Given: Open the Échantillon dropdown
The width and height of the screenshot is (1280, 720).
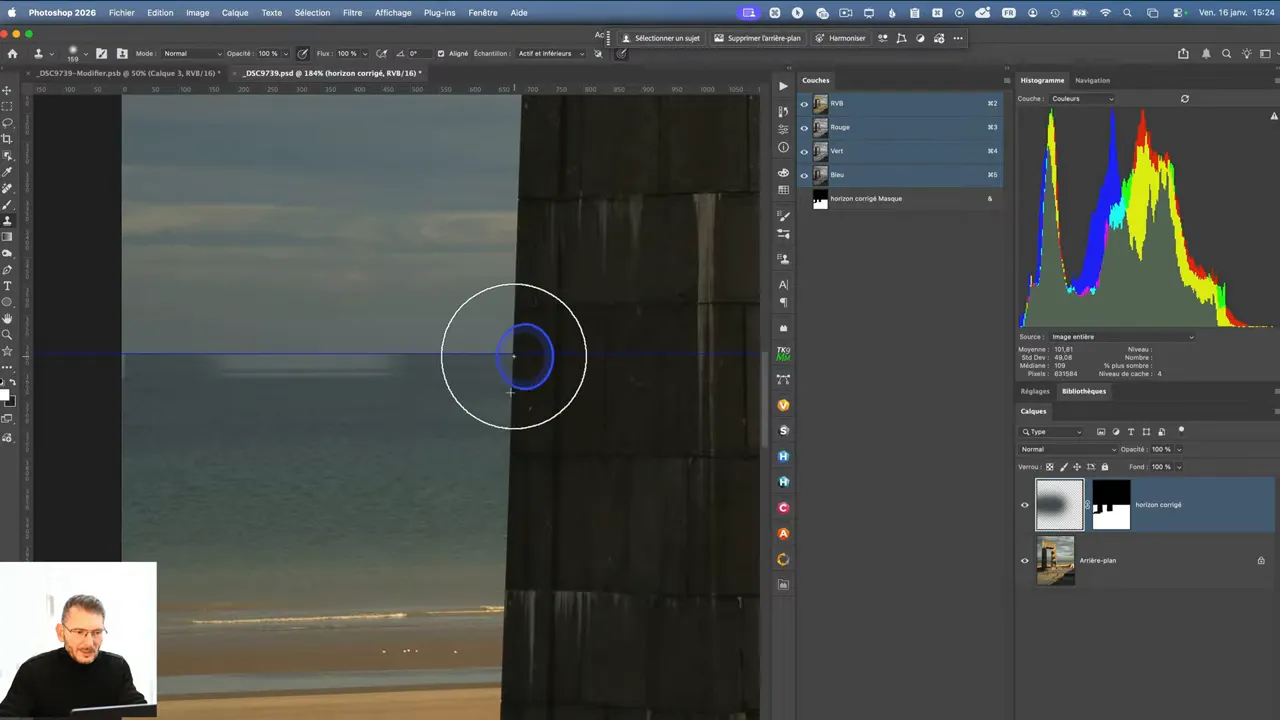Looking at the screenshot, I should click(x=551, y=54).
